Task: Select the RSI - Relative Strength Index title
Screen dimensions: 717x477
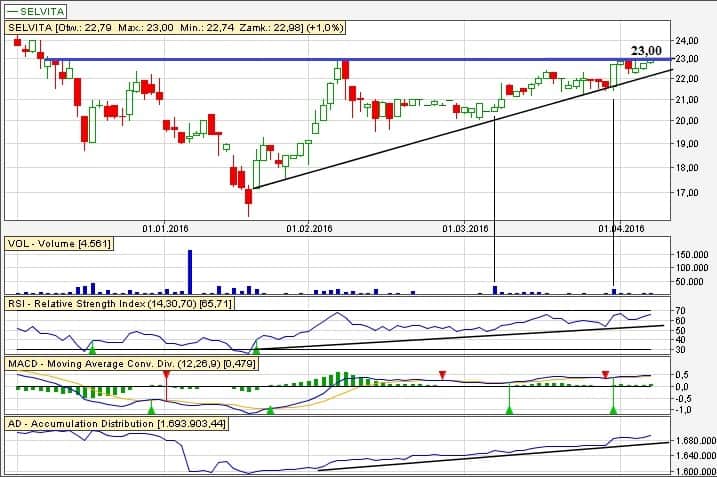Action: [x=120, y=302]
